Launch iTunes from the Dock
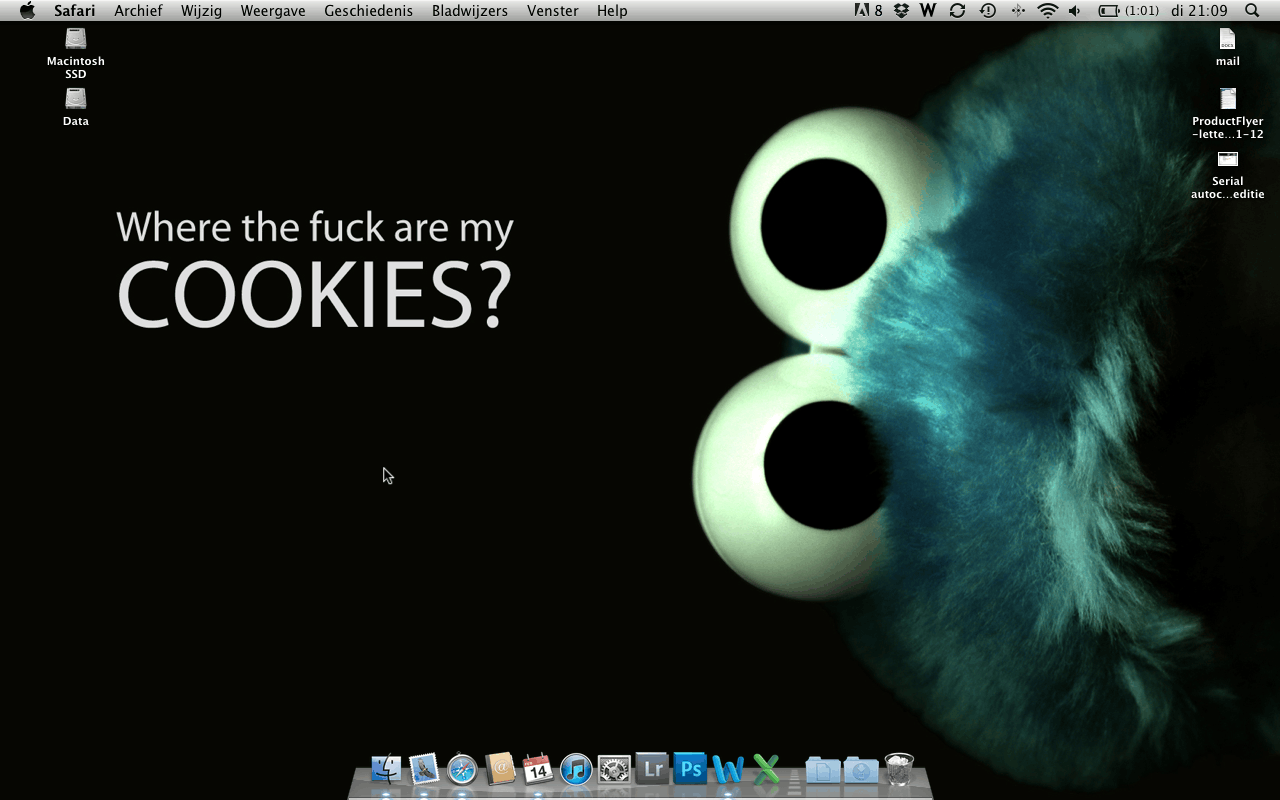 pos(576,768)
